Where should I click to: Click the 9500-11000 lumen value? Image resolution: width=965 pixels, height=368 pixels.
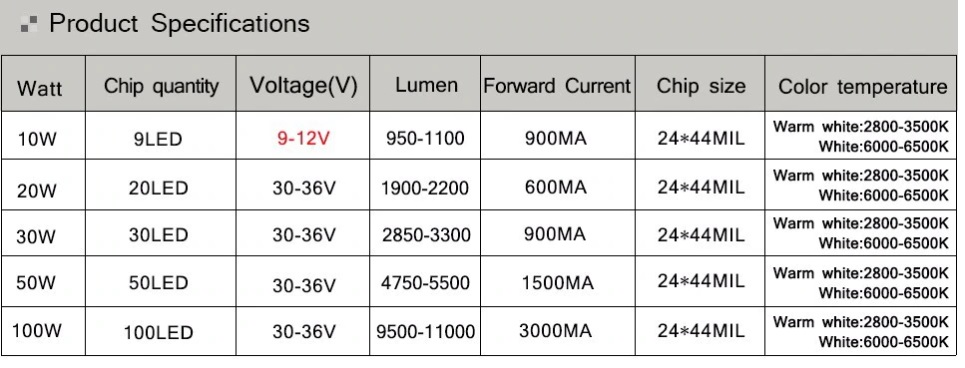coord(426,332)
